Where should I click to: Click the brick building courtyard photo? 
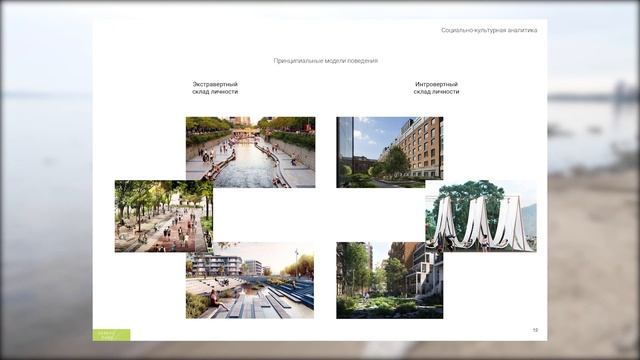tap(389, 152)
